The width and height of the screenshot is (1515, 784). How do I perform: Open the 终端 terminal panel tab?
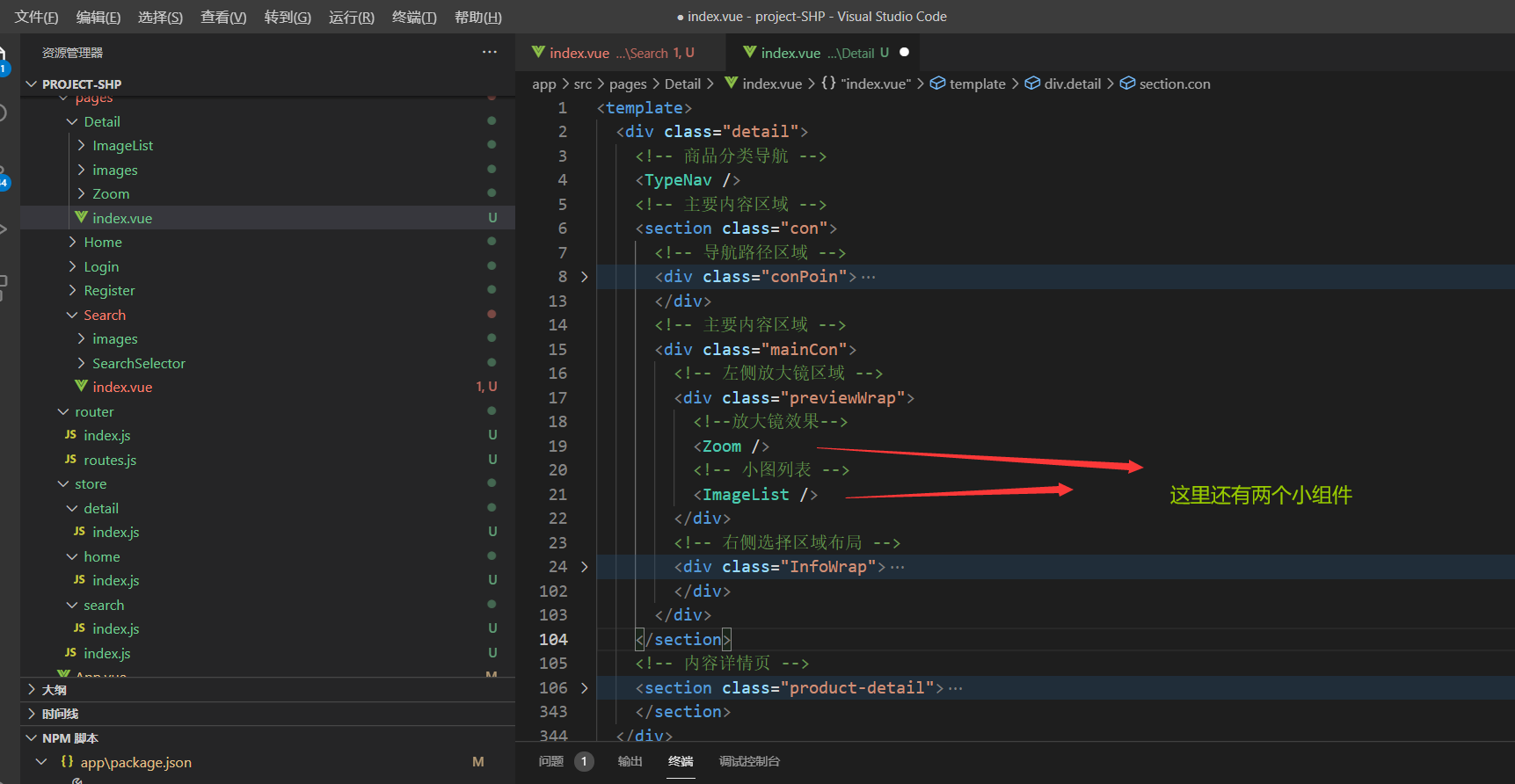[x=681, y=761]
